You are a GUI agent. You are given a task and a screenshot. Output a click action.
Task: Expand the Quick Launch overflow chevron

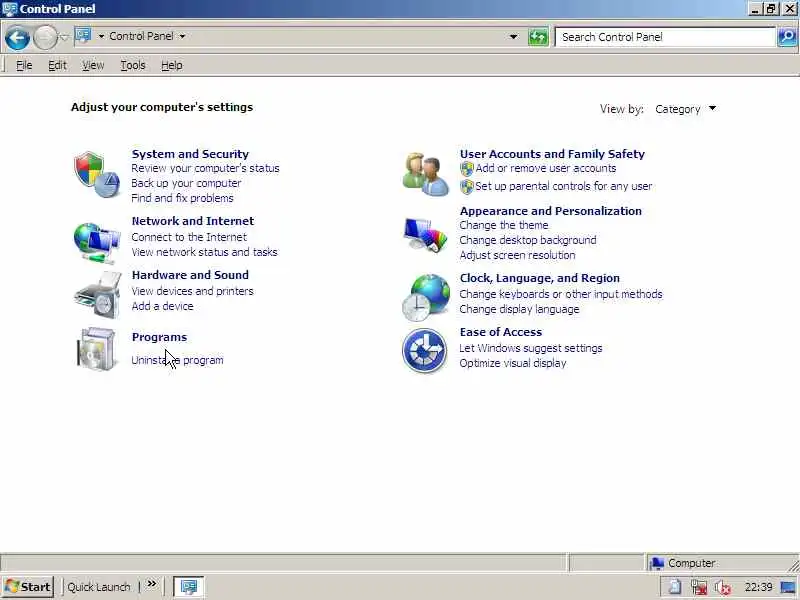click(152, 584)
